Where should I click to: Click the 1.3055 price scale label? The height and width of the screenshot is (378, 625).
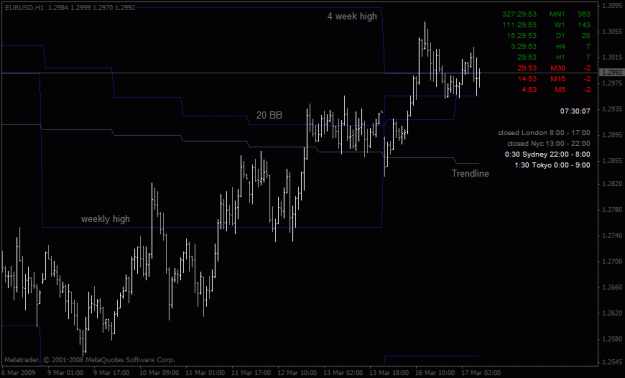pyautogui.click(x=613, y=32)
